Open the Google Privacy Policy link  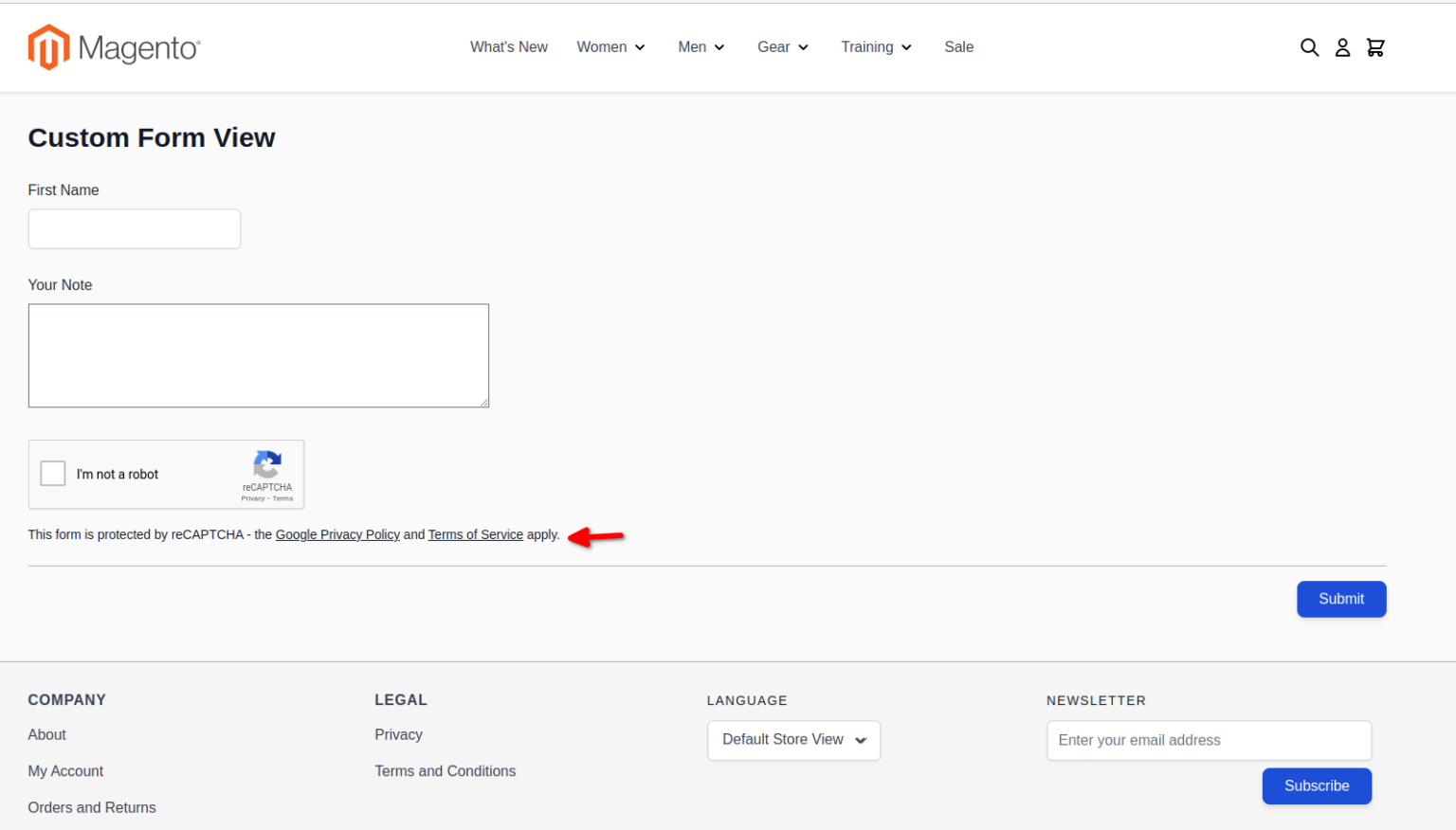coord(337,534)
